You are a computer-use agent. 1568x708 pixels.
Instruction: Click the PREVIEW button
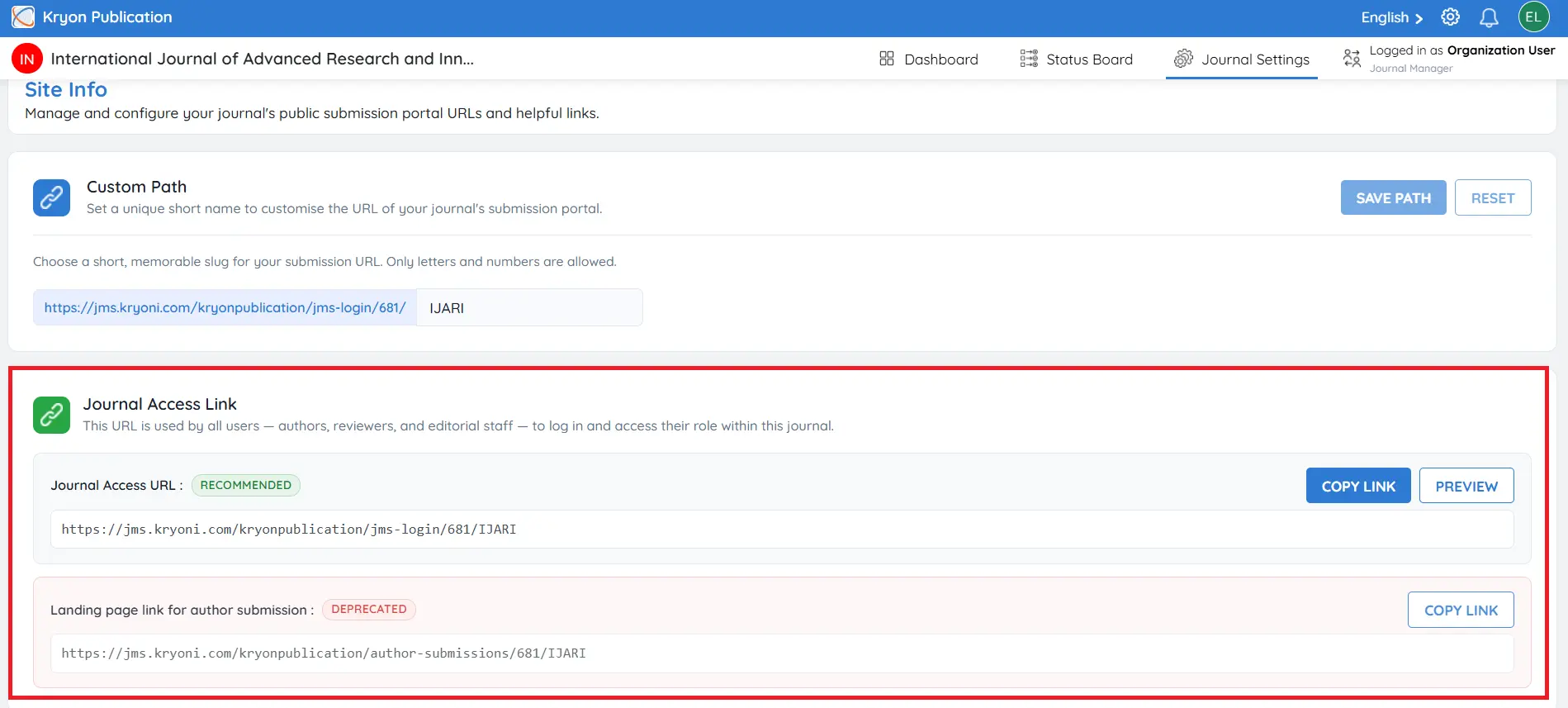point(1466,486)
